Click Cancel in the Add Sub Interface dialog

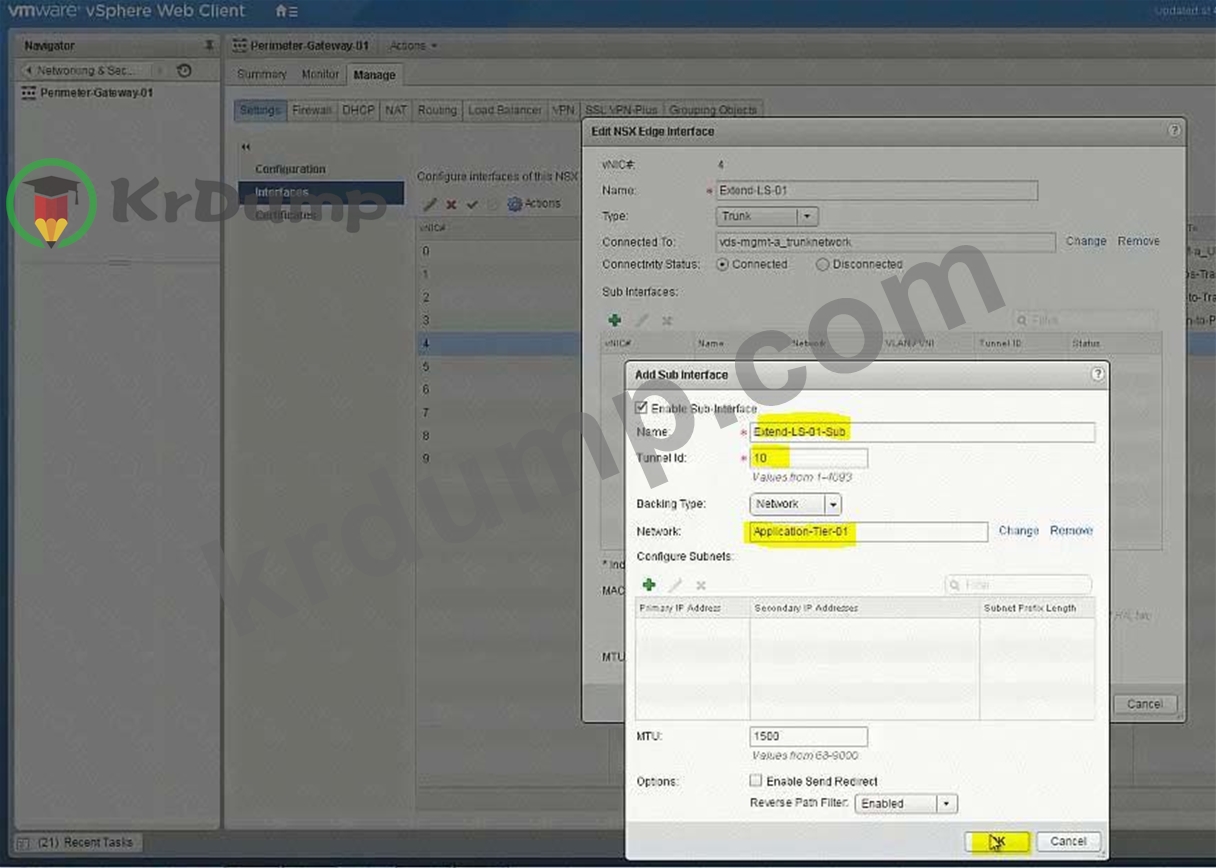click(1068, 841)
